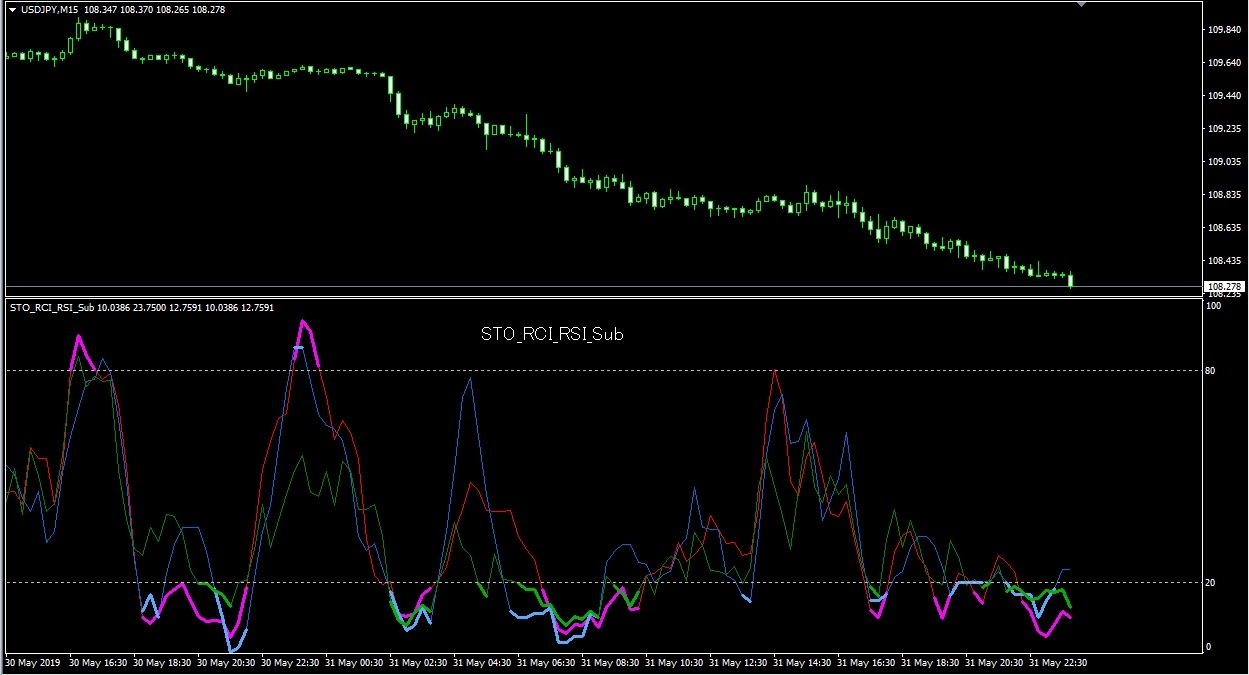Click the 31 May 16:30 time label

click(867, 662)
